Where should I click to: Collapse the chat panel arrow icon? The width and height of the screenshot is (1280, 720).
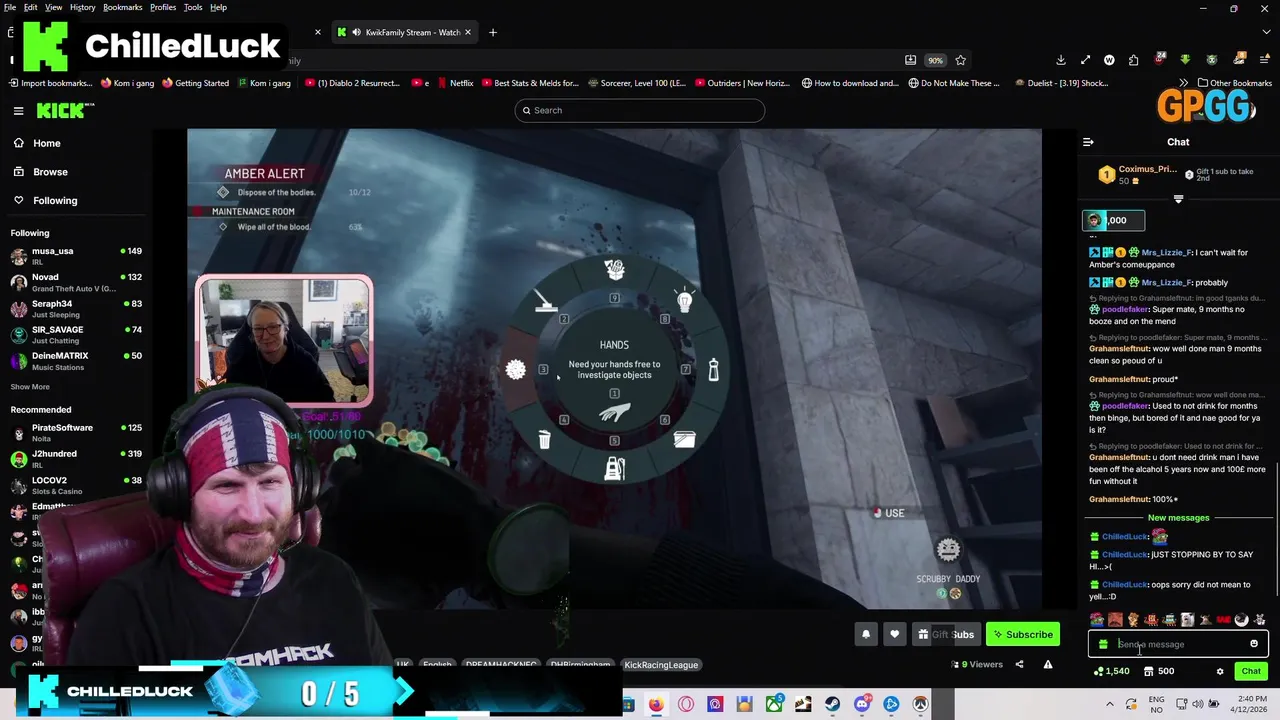[1088, 142]
